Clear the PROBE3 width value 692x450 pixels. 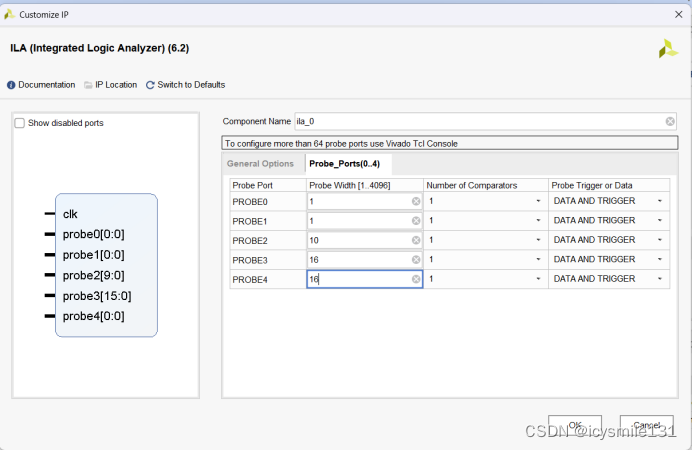[416, 259]
